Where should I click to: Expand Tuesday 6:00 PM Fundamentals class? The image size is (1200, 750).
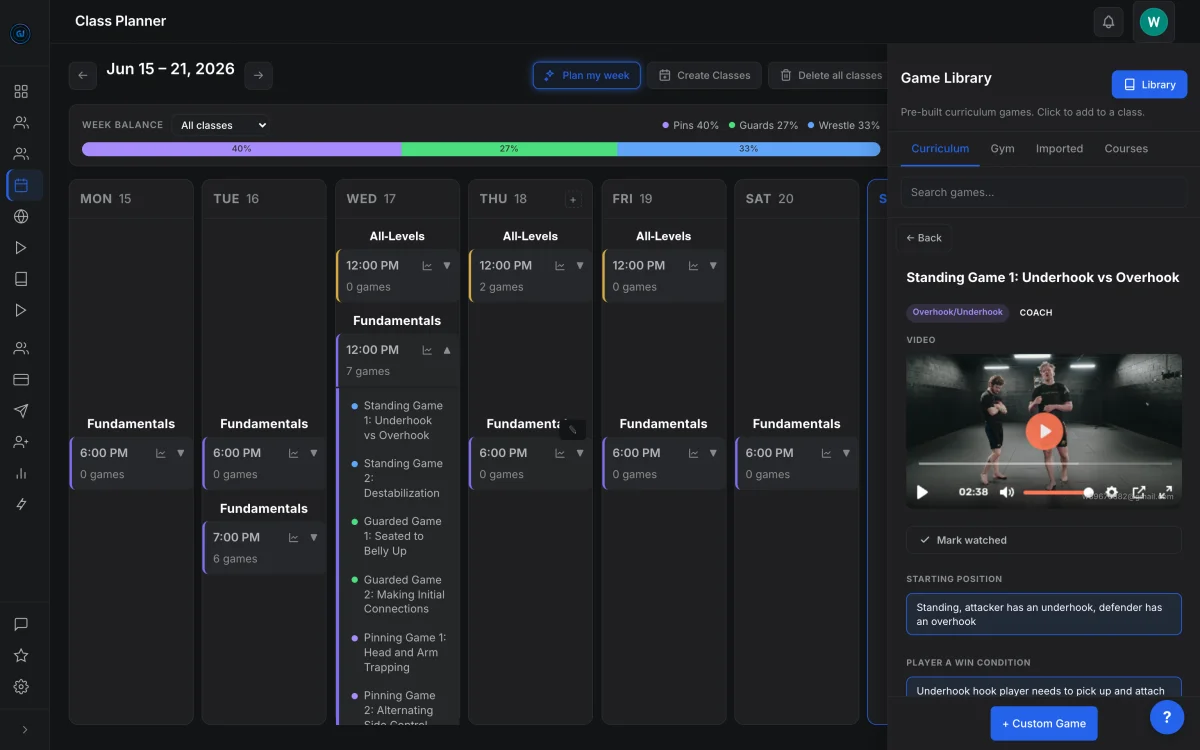314,453
